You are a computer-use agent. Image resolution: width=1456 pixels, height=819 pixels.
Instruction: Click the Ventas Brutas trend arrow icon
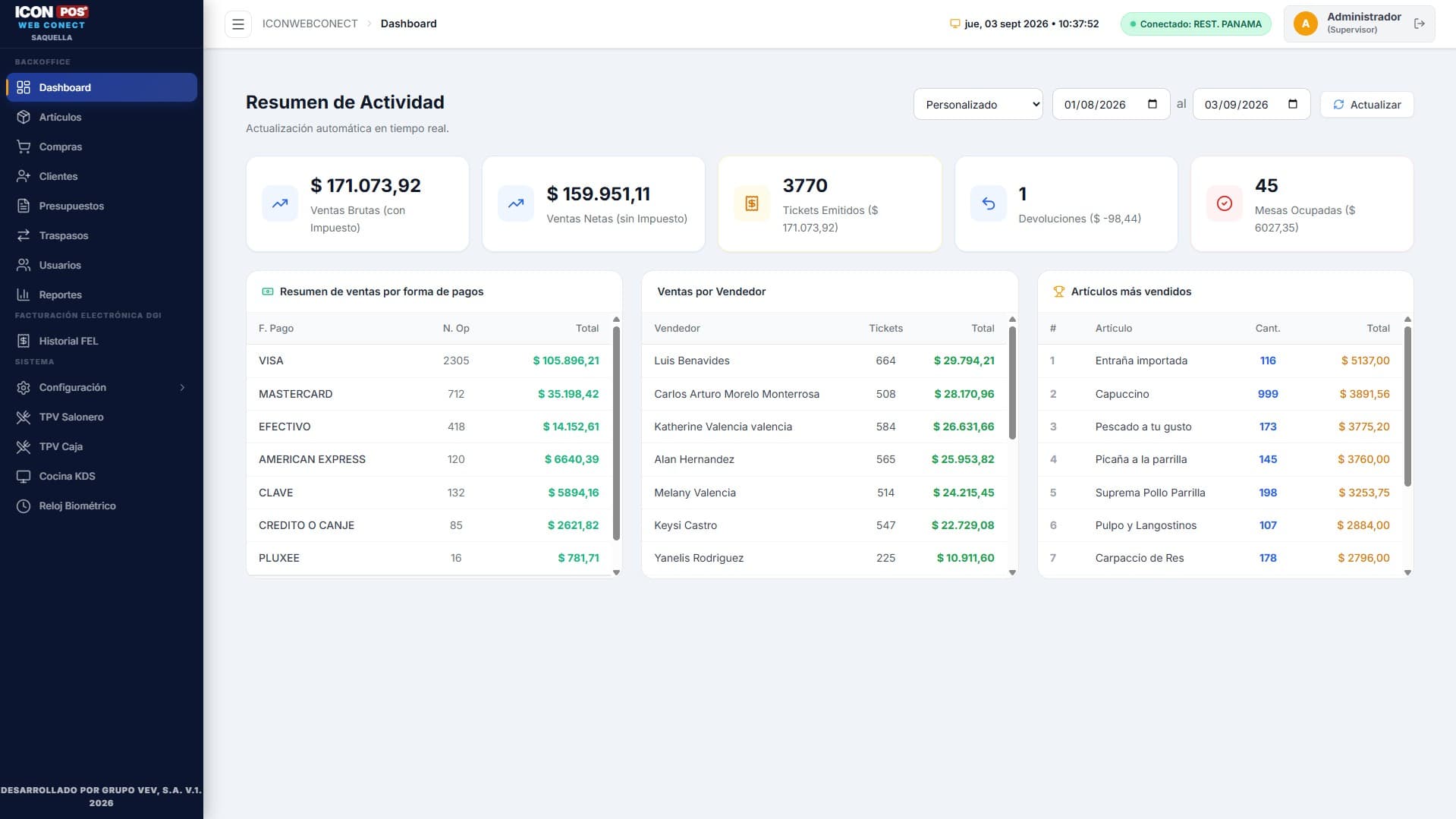pos(280,203)
